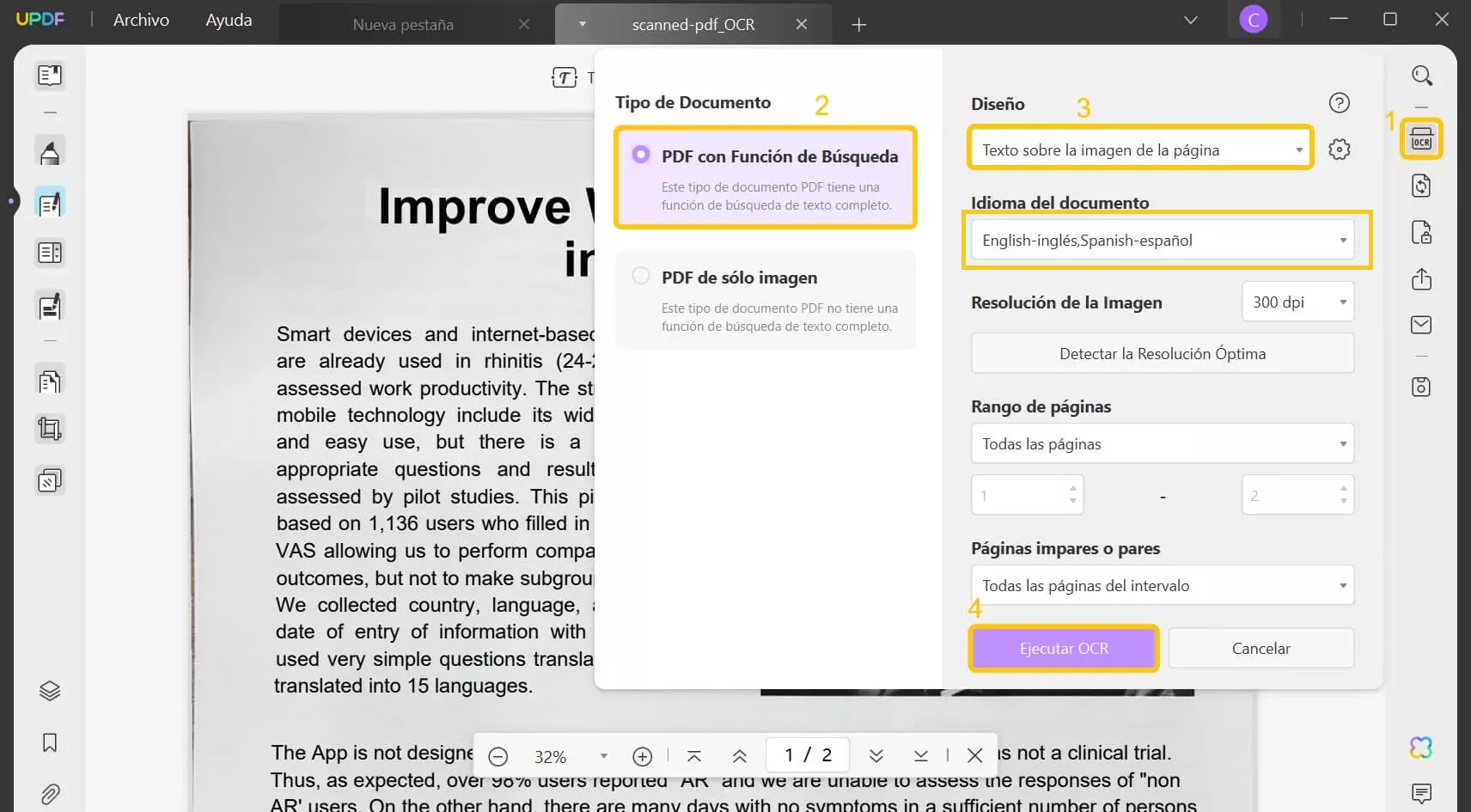This screenshot has width=1471, height=812.
Task: Jump to the last page arrow
Action: point(921,756)
